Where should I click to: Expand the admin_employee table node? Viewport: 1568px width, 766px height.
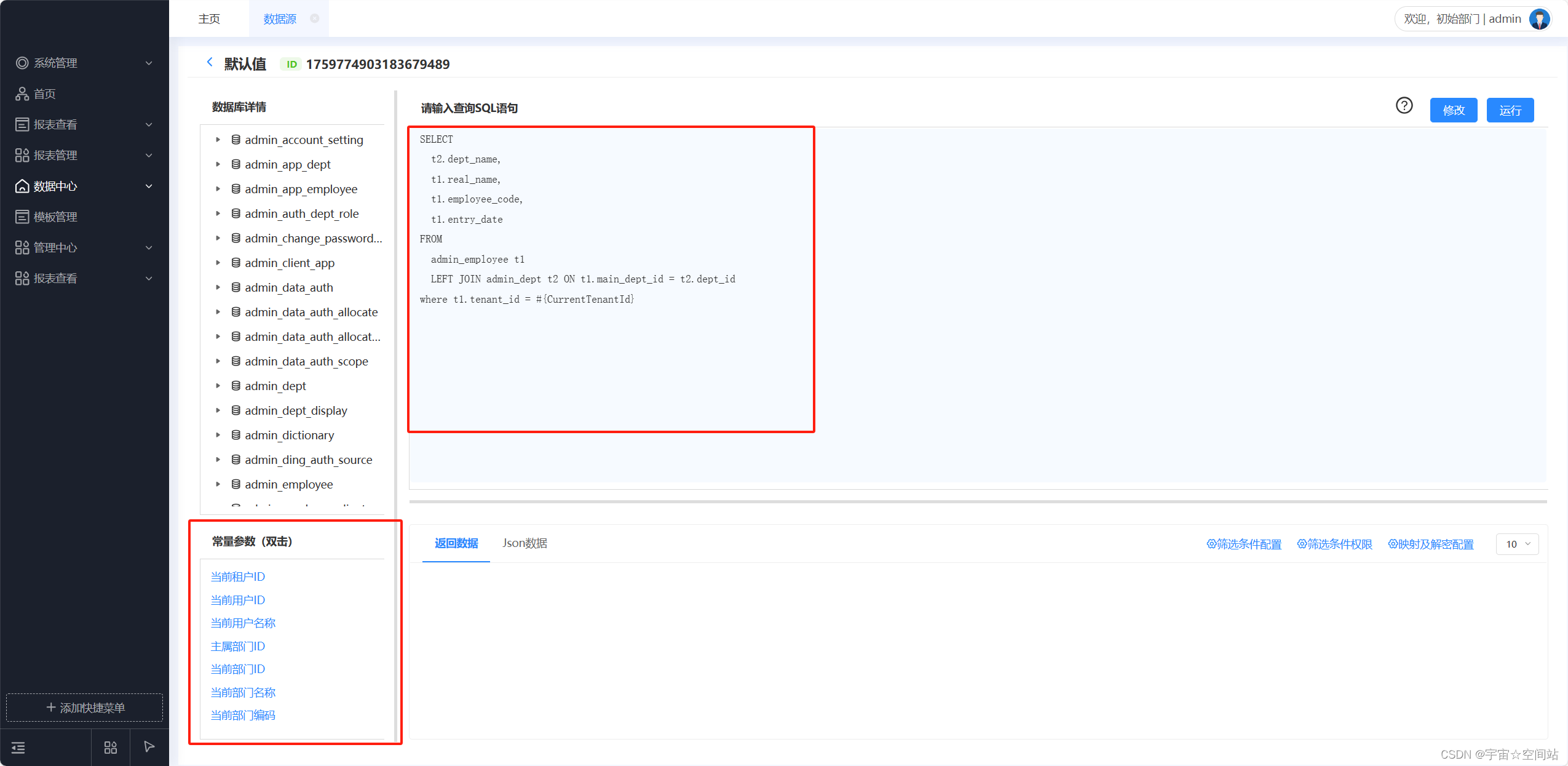[x=218, y=484]
